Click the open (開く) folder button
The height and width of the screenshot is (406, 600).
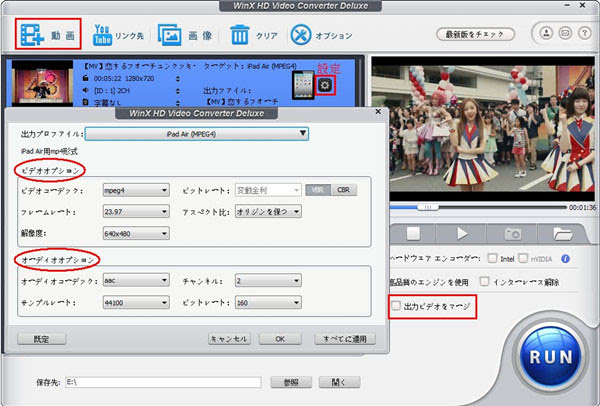[x=339, y=382]
